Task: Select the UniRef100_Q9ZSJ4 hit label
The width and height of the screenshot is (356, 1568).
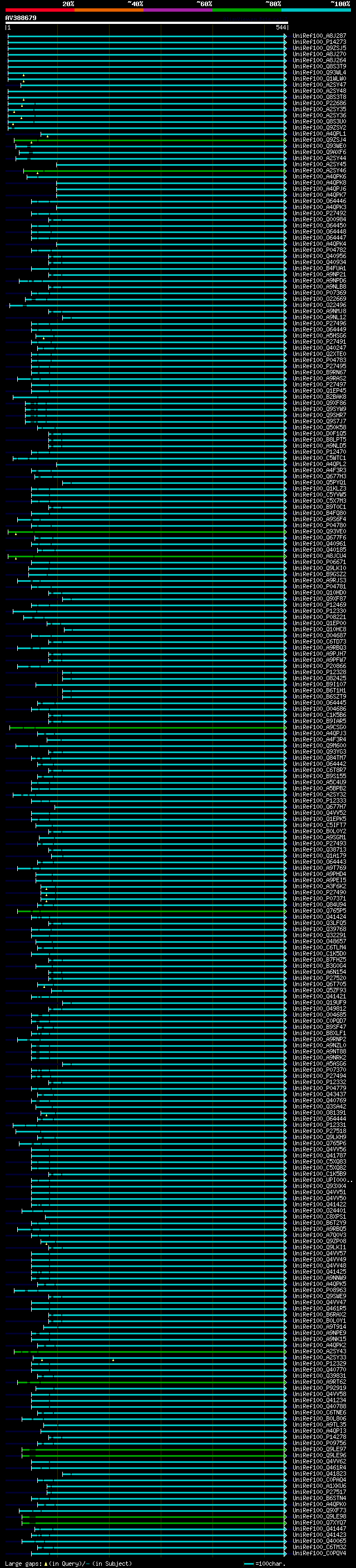Action: [319, 140]
